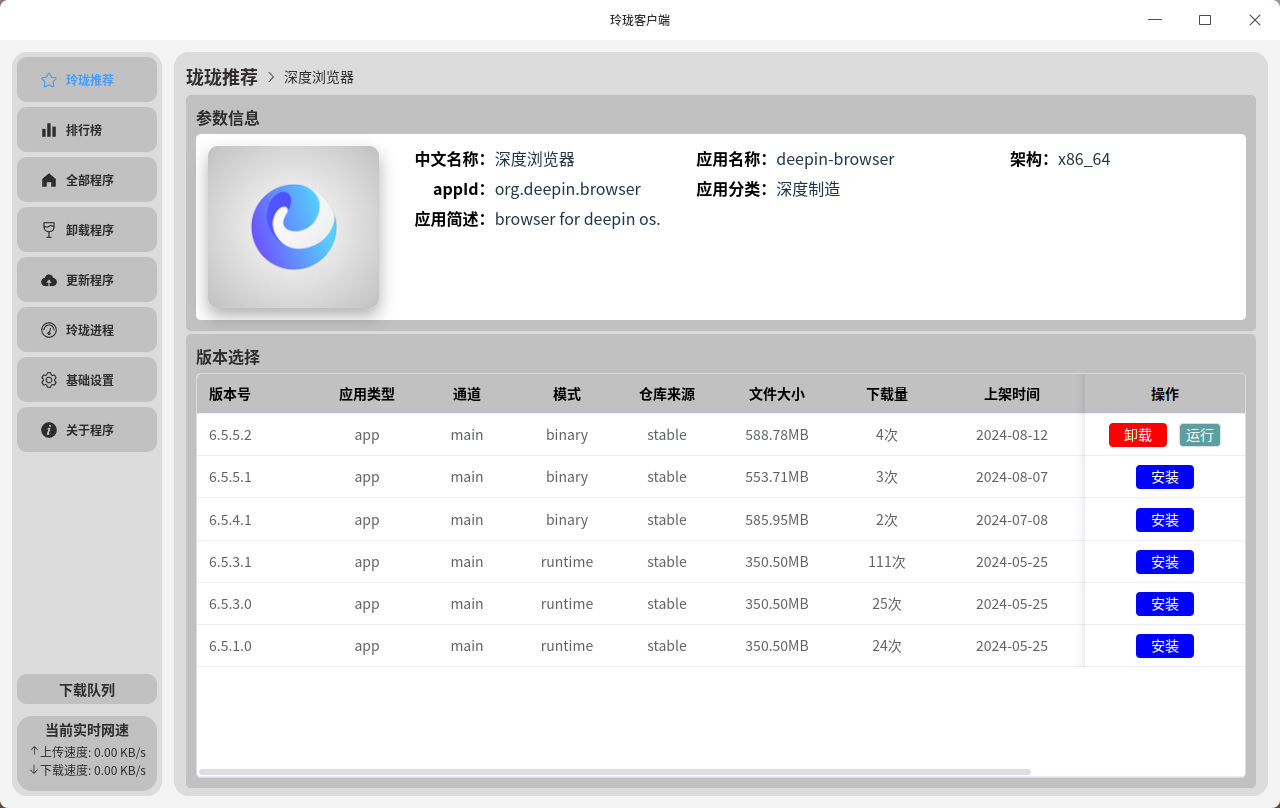Click the 应用分类 value 深度制造
1280x808 pixels.
tap(808, 189)
